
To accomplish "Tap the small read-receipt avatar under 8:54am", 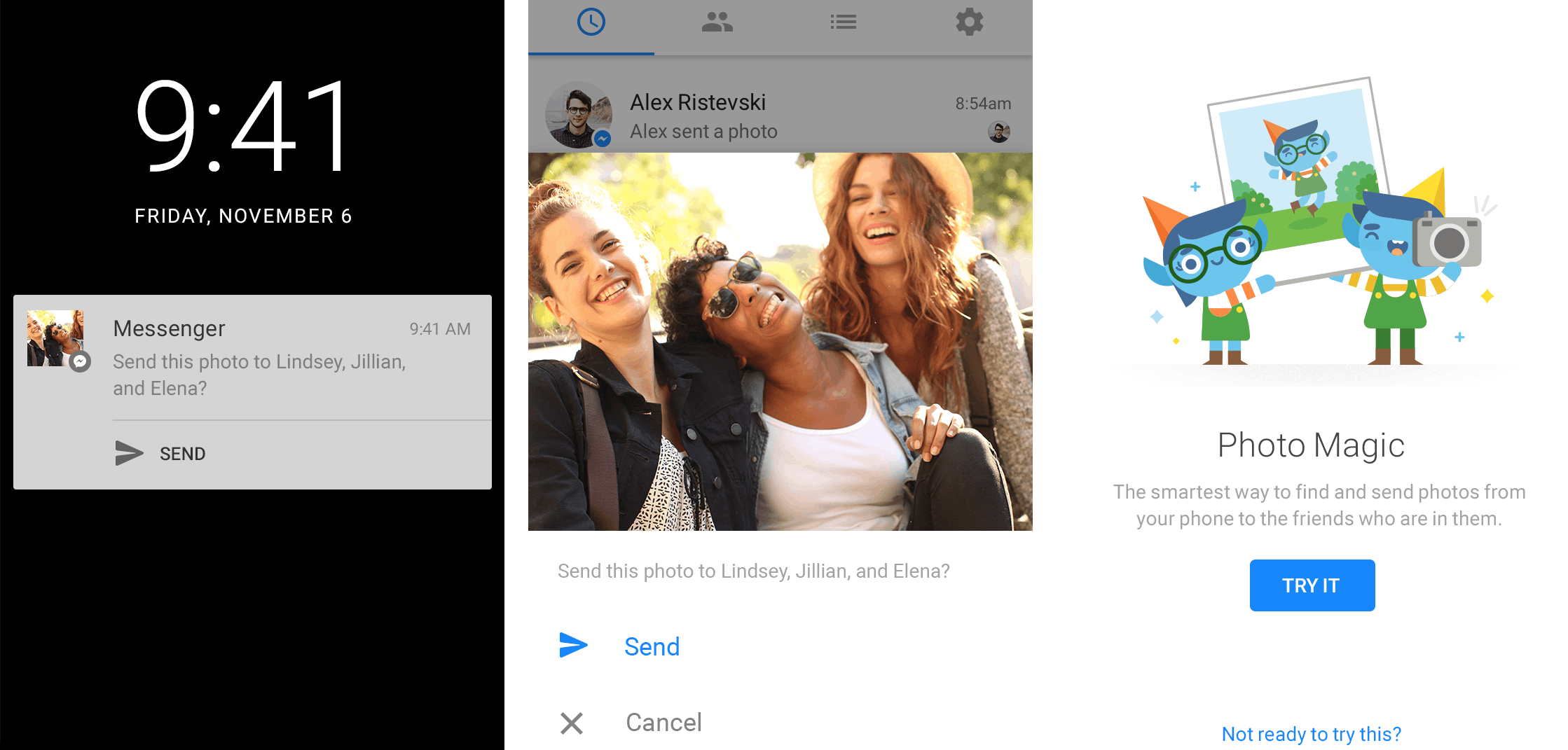I will [998, 132].
